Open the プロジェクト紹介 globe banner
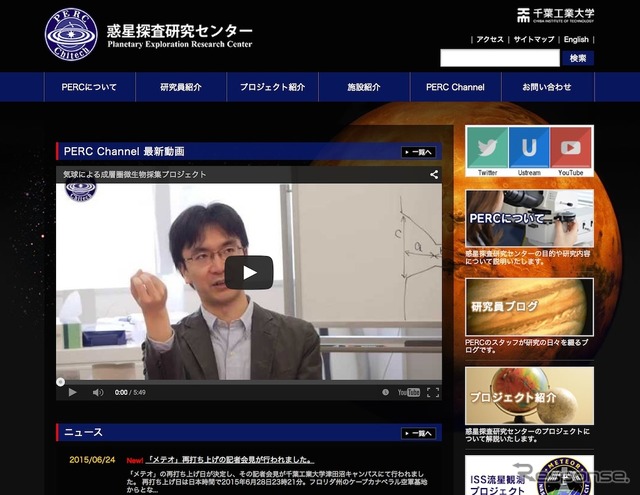 coord(529,395)
